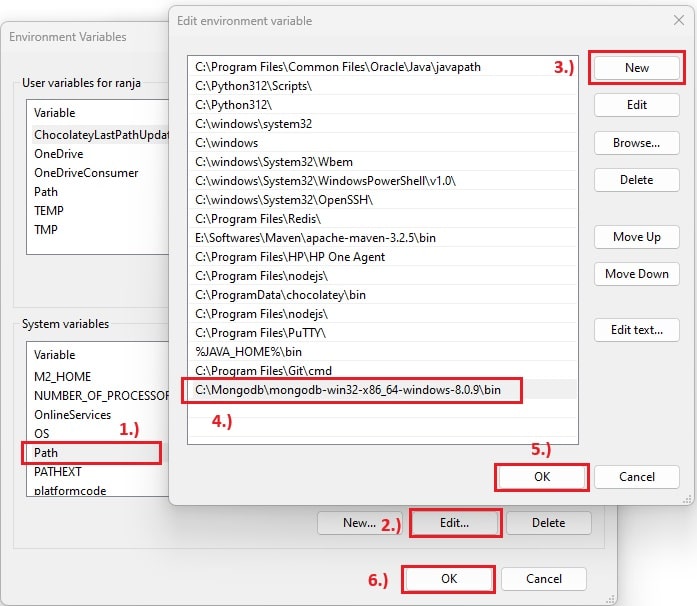697x606 pixels.
Task: Select the apache-maven-3.2.5\bin entry
Action: (382, 238)
